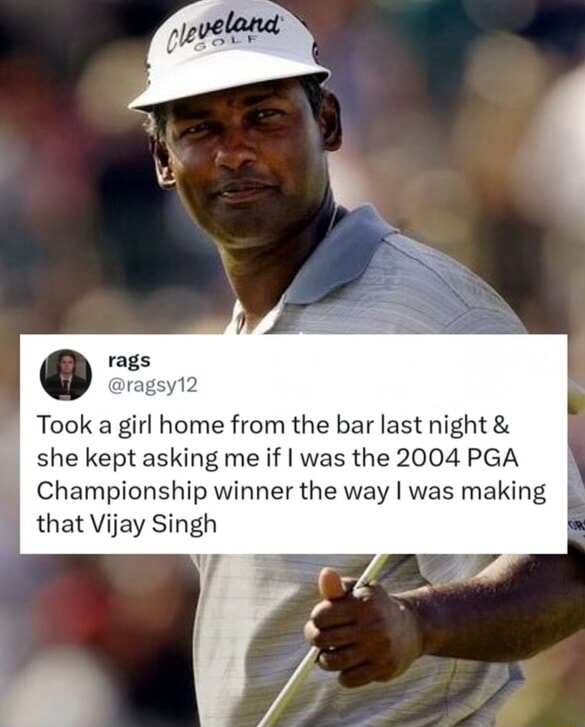Screen dimensions: 585x727
Task: Open the @ragsy12 handle
Action: [x=153, y=385]
